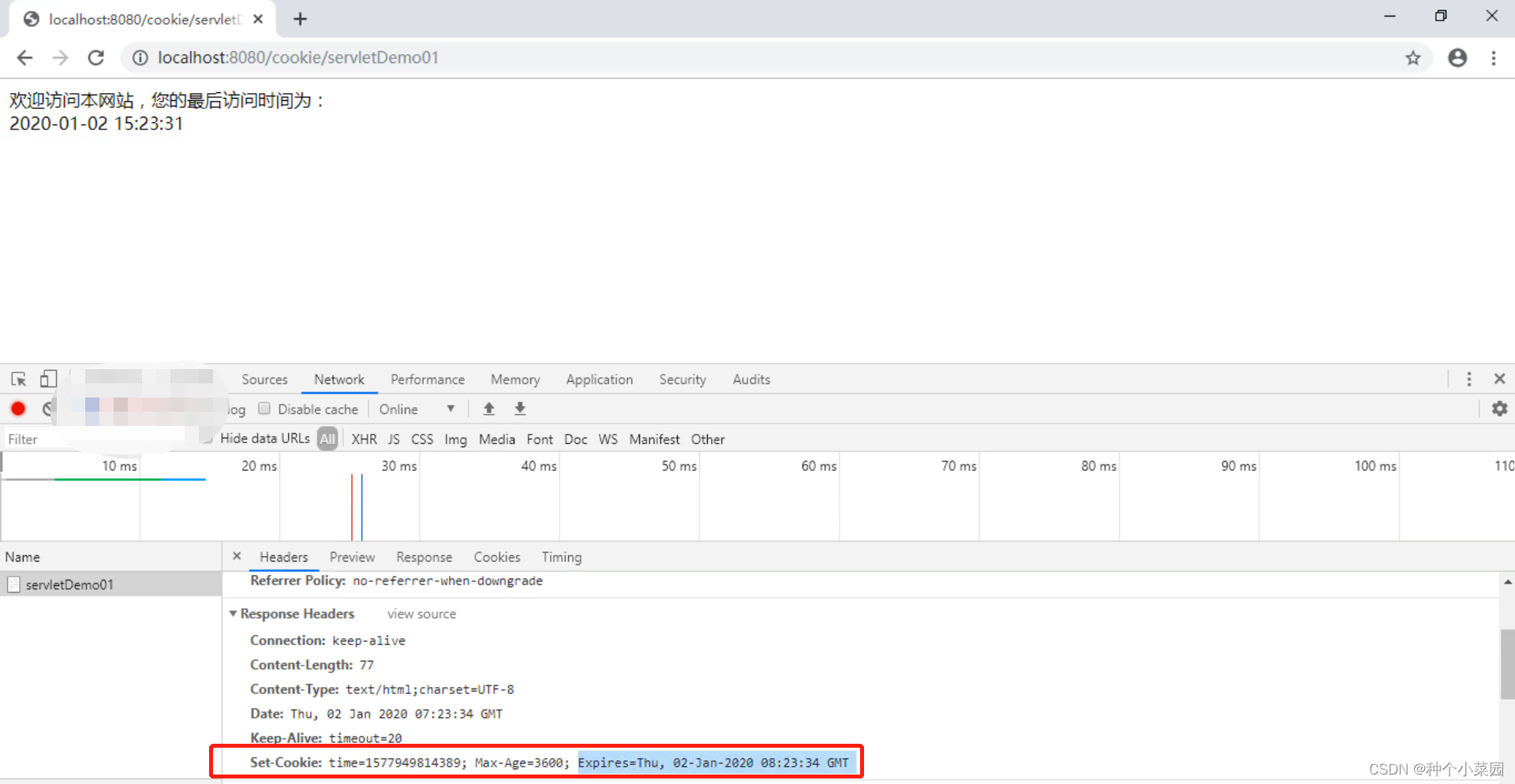Open the DevTools three-dot customize menu
The height and width of the screenshot is (784, 1515).
click(x=1468, y=379)
